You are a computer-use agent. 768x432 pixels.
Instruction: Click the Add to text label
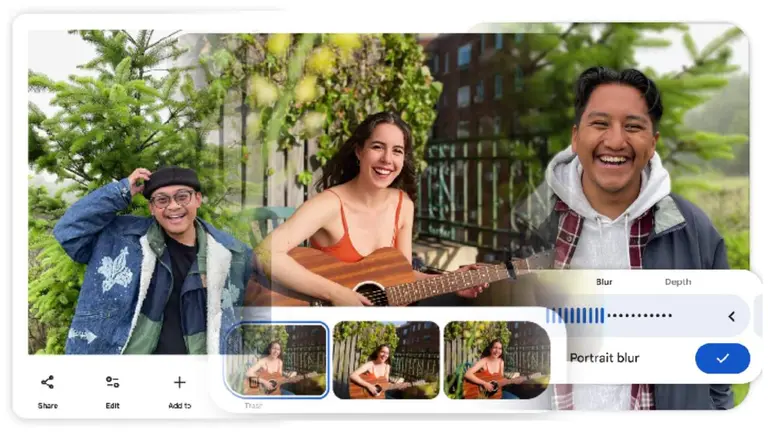(180, 406)
